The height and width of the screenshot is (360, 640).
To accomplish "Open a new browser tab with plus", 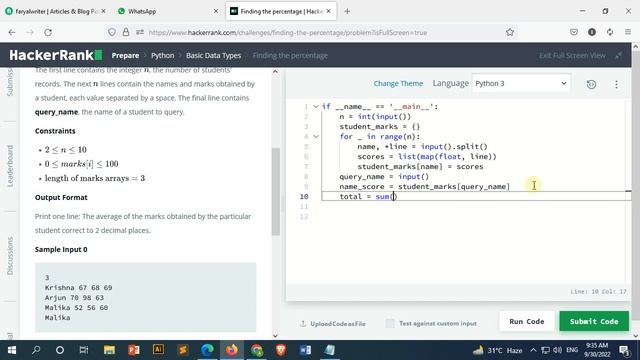I will pyautogui.click(x=347, y=11).
